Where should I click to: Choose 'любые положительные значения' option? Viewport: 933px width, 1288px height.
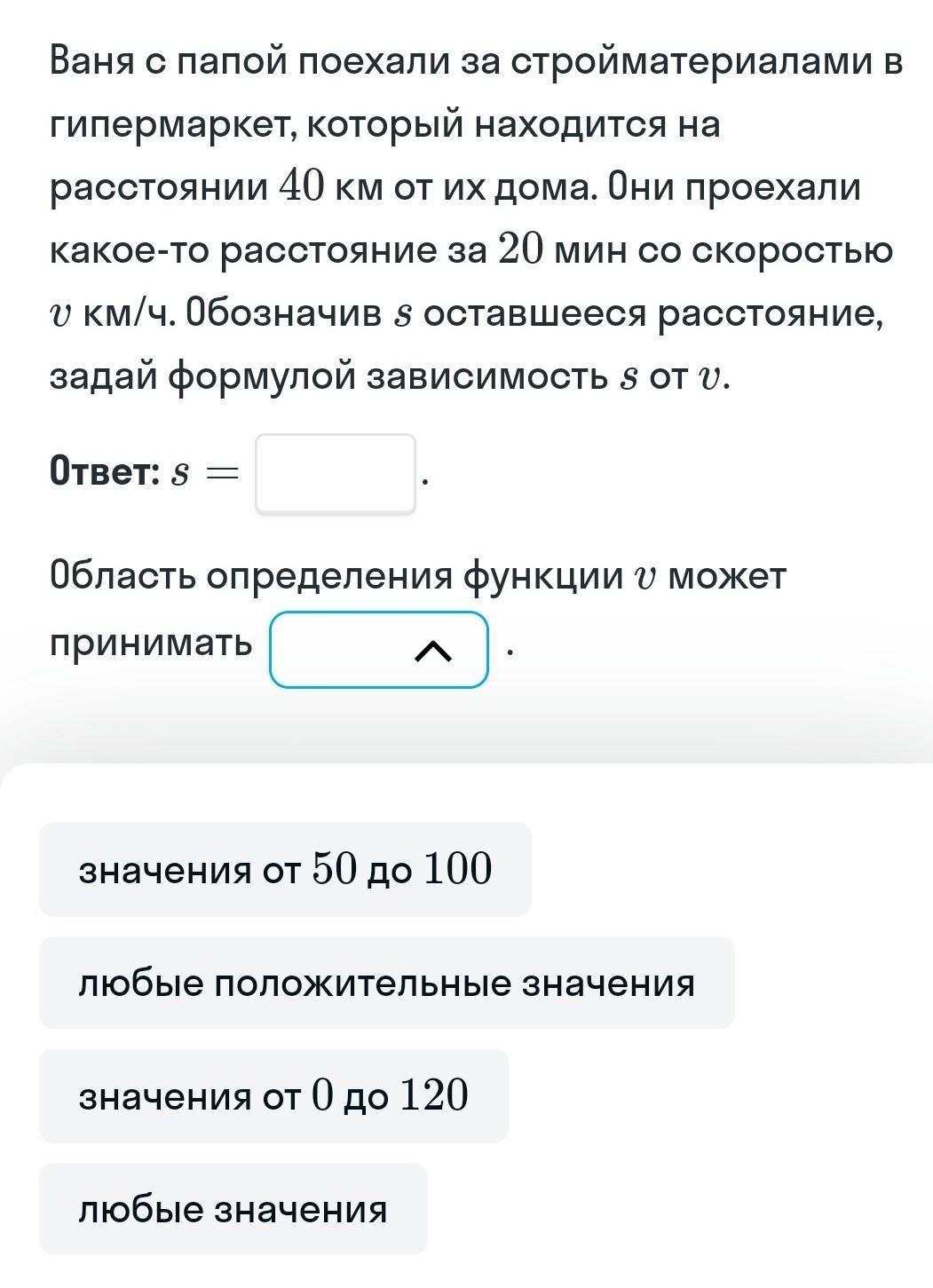click(387, 983)
